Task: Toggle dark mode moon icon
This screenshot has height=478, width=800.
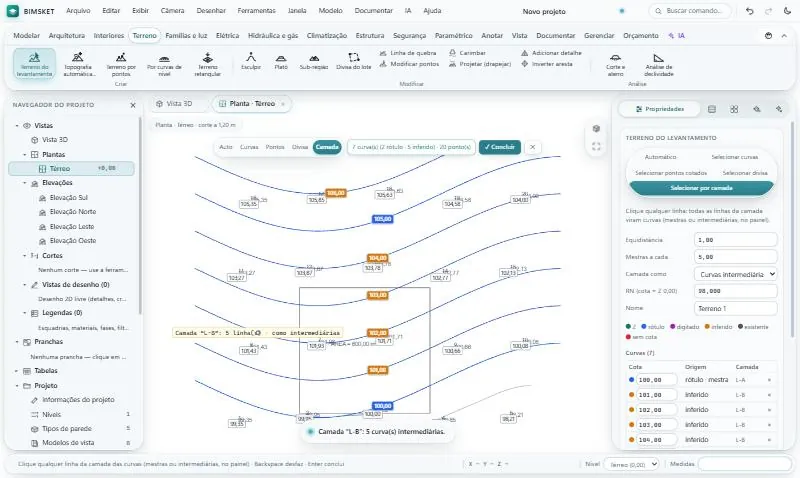Action: coord(787,11)
